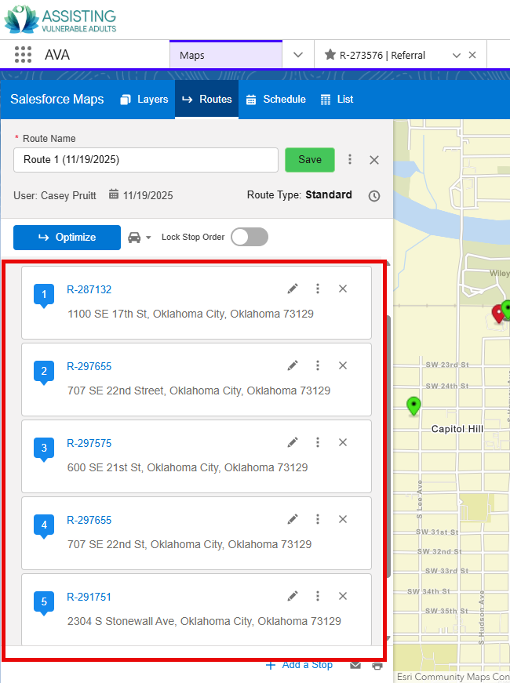Open R-297655 link on stop 2

(89, 366)
